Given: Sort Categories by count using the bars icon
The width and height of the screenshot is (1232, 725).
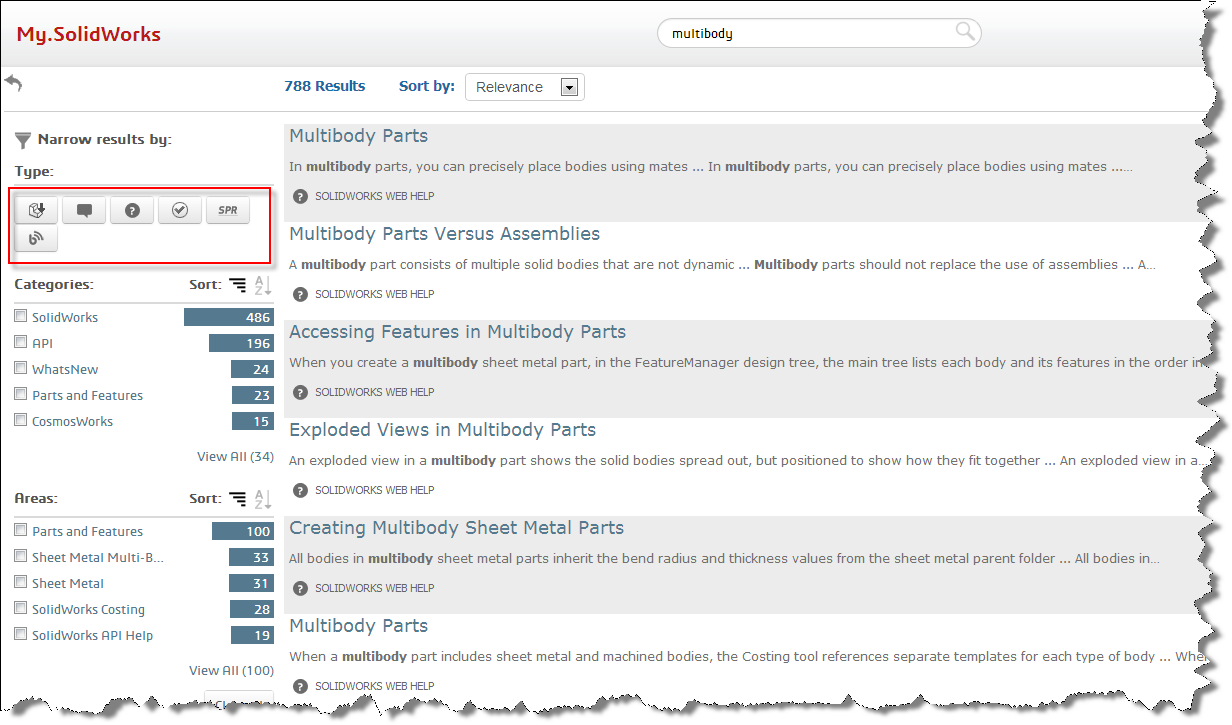Looking at the screenshot, I should [x=237, y=284].
